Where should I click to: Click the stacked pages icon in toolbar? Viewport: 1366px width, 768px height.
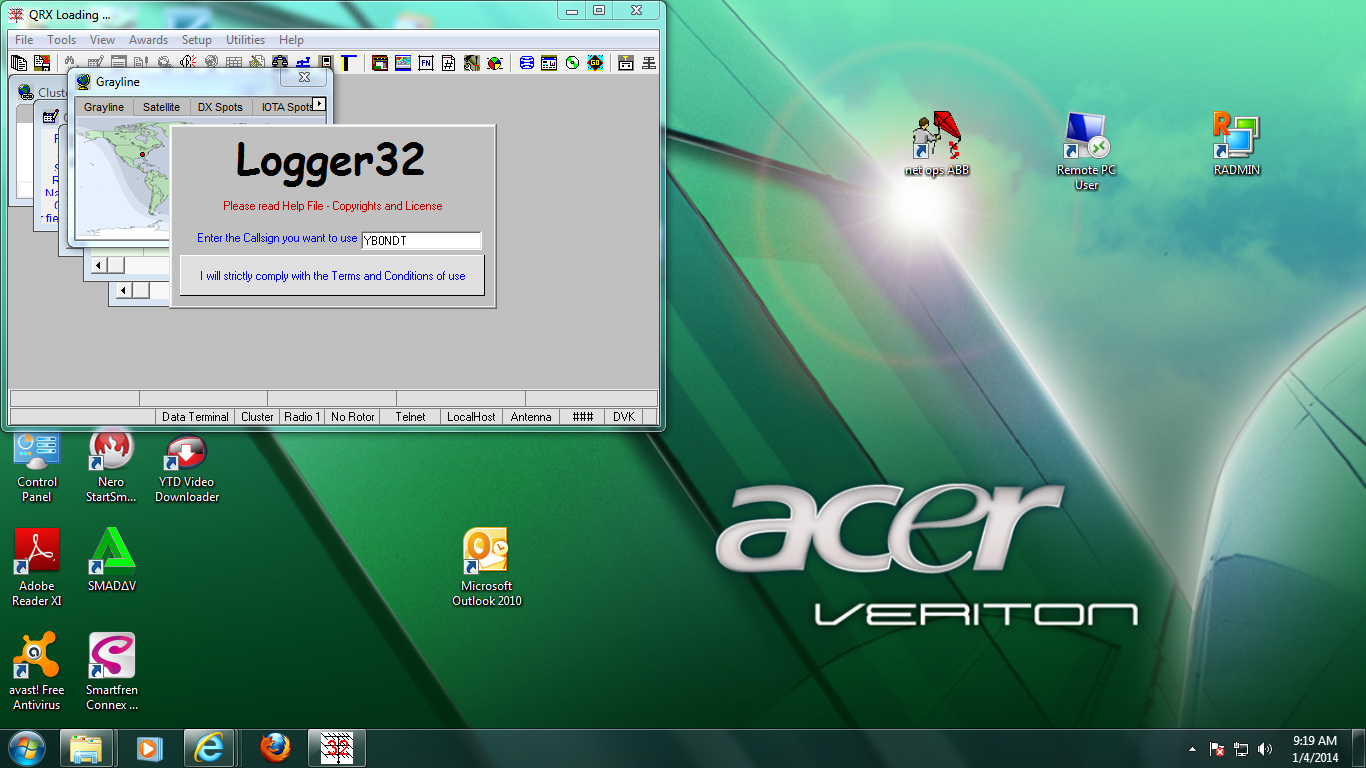[19, 63]
